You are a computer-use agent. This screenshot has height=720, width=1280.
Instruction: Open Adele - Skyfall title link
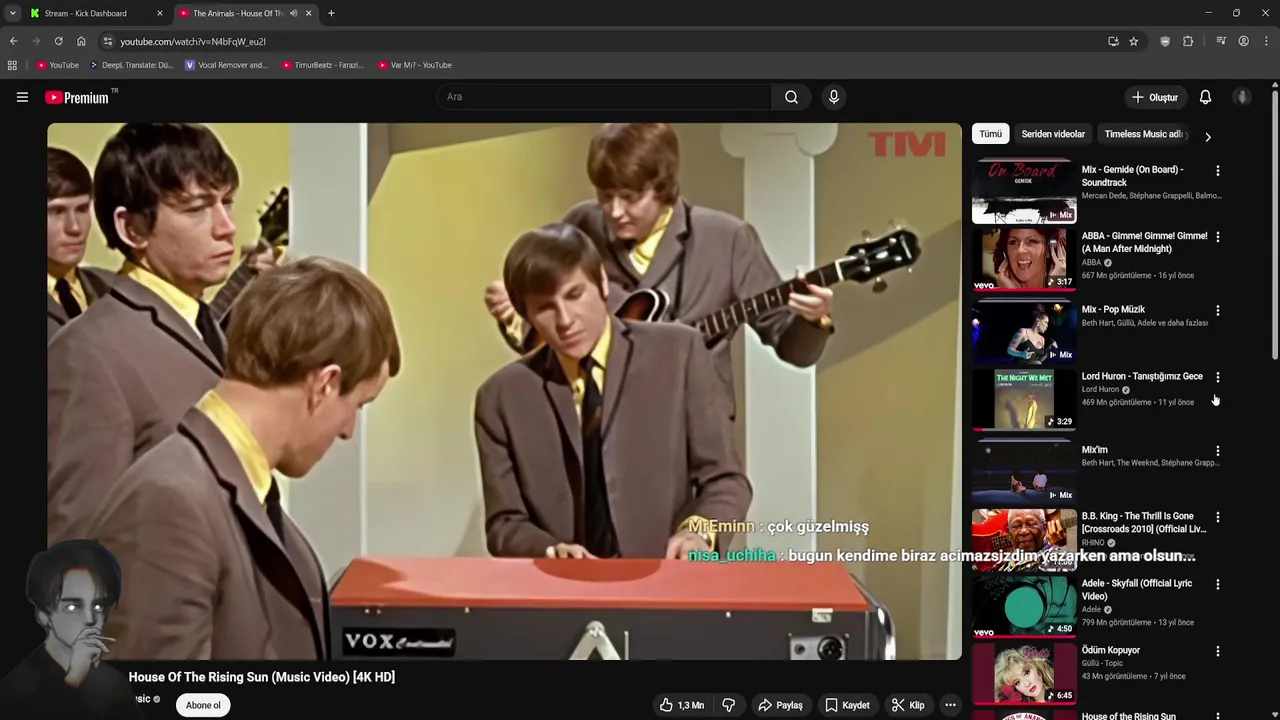tap(1136, 589)
